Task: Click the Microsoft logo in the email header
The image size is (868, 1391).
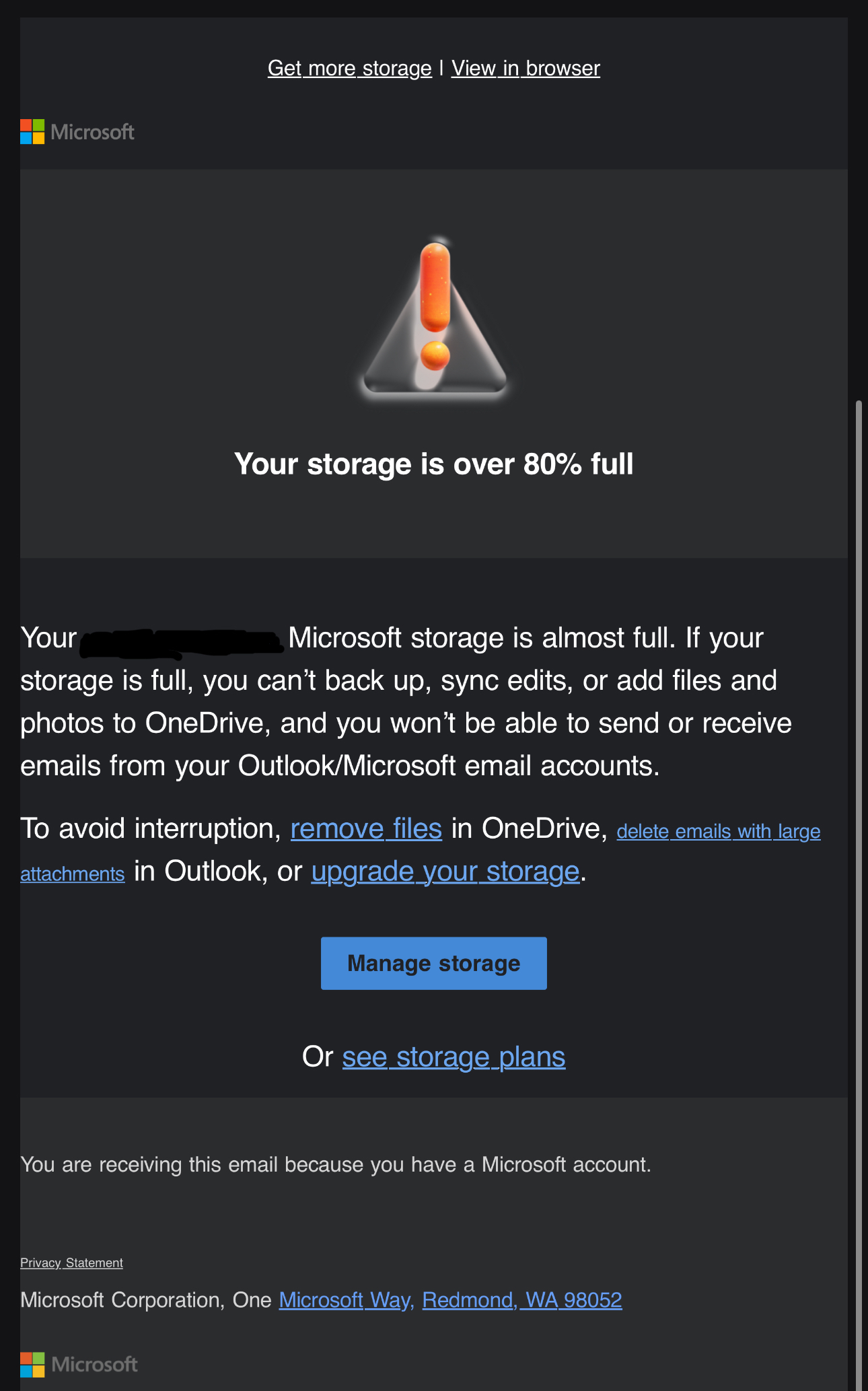Action: (x=77, y=132)
